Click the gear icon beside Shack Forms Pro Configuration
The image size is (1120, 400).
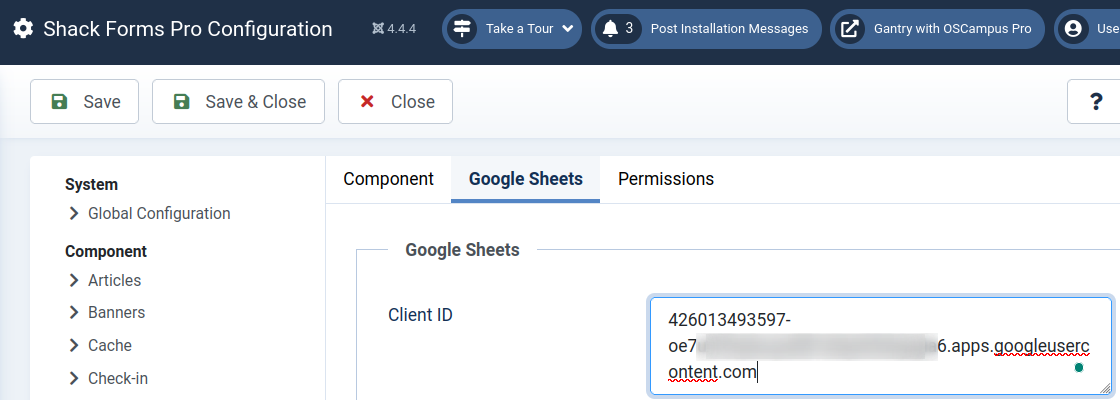(23, 29)
